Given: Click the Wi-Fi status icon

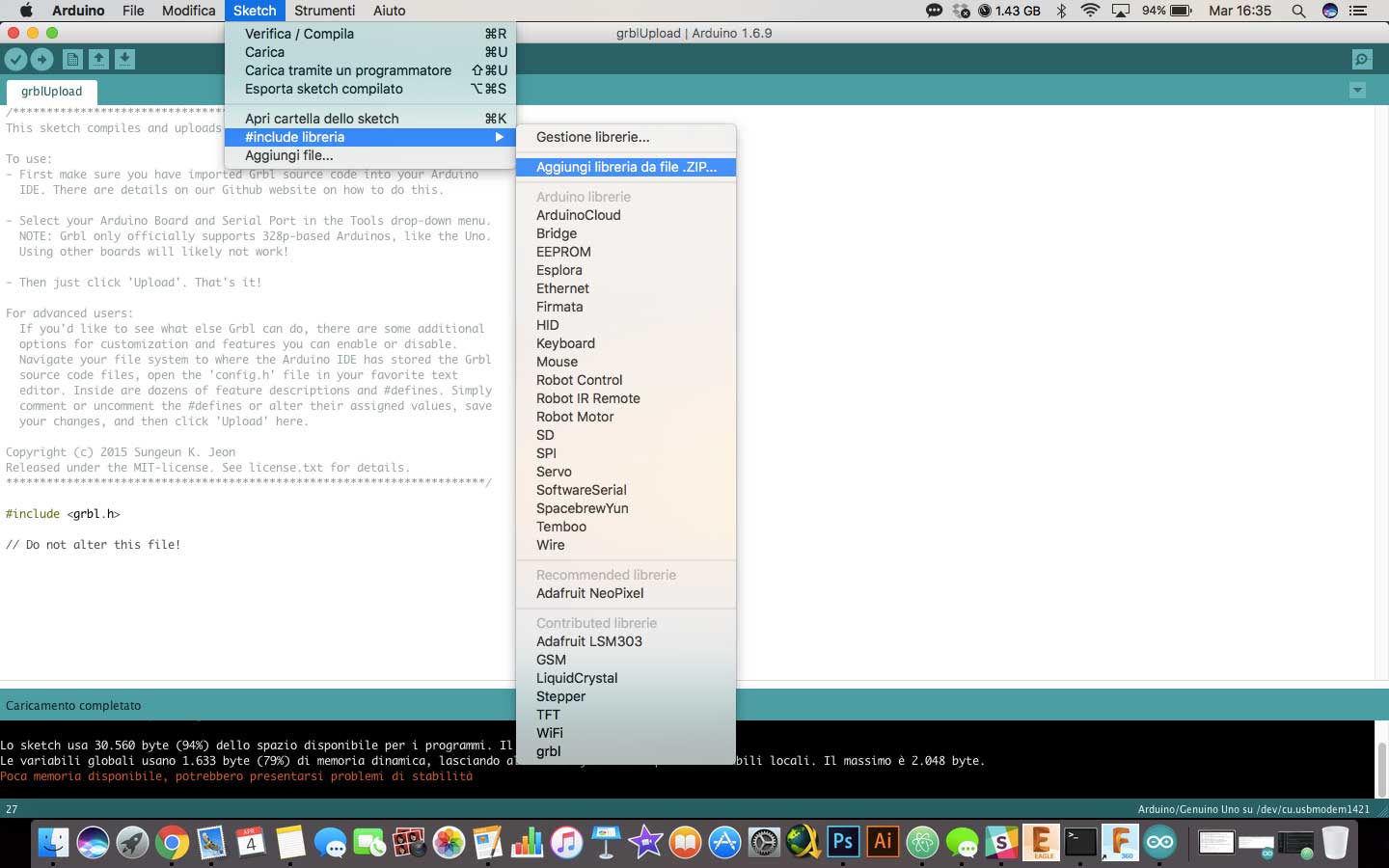Looking at the screenshot, I should 1090,11.
